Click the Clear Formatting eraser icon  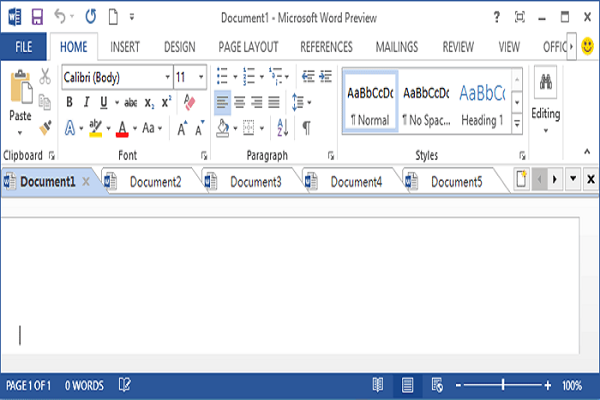pyautogui.click(x=189, y=102)
